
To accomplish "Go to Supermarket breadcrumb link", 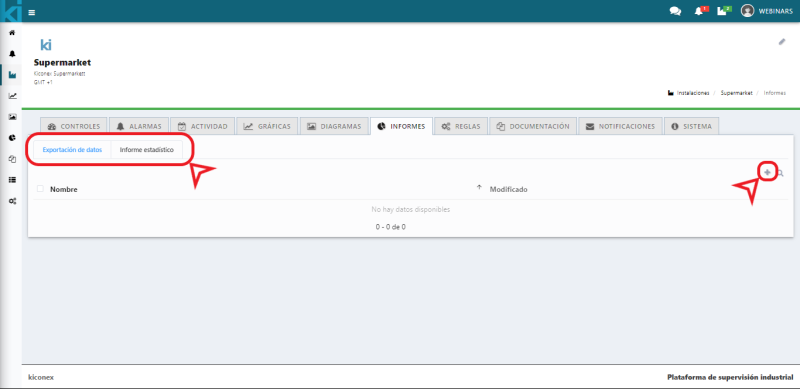I will pyautogui.click(x=736, y=93).
